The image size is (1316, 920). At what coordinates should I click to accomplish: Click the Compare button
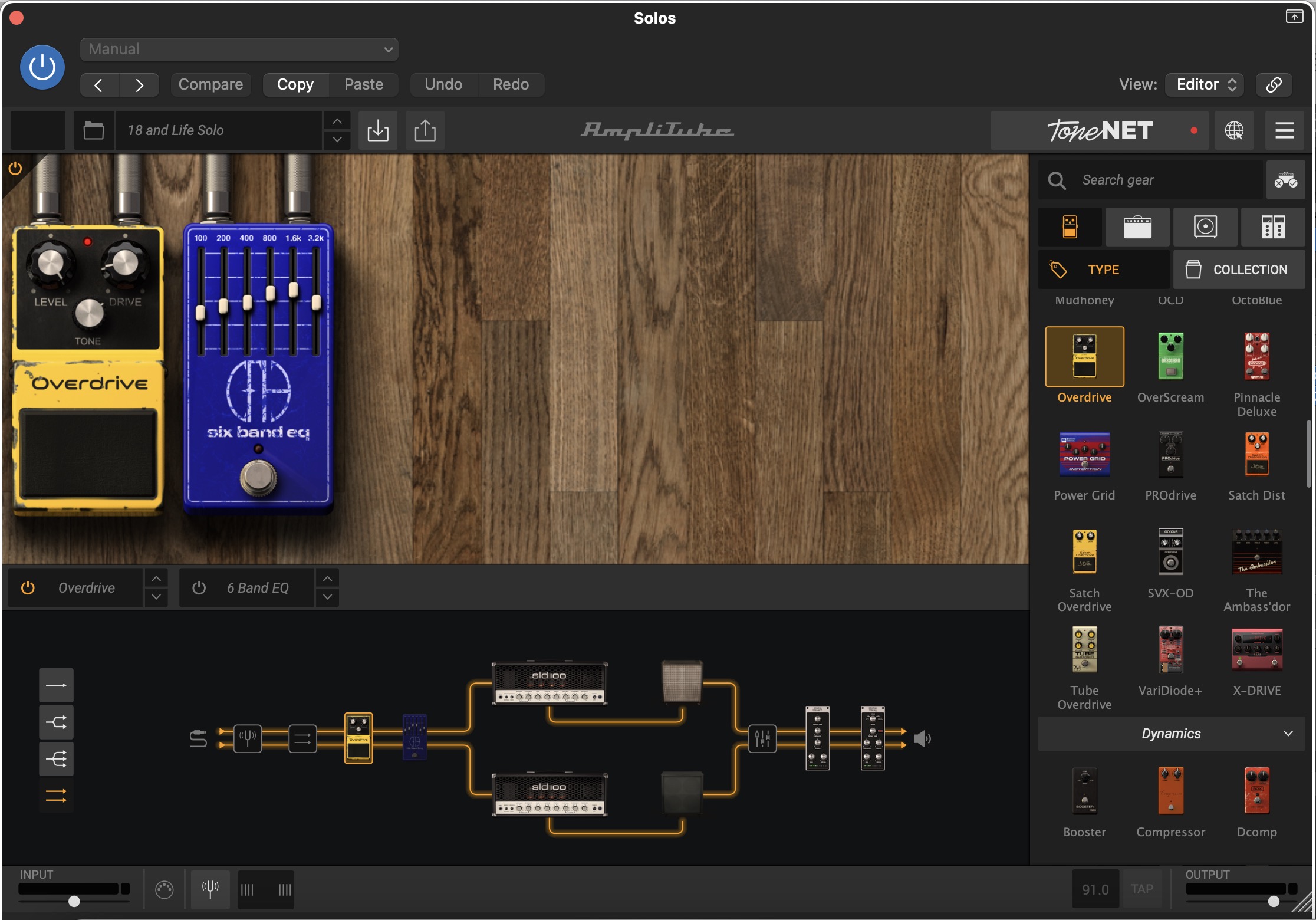pos(210,85)
